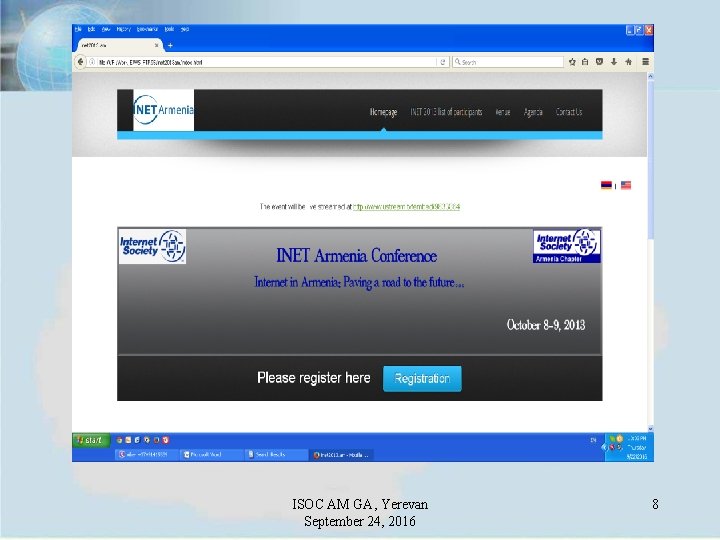
Task: Open the bookmarks list icon
Action: click(585, 62)
